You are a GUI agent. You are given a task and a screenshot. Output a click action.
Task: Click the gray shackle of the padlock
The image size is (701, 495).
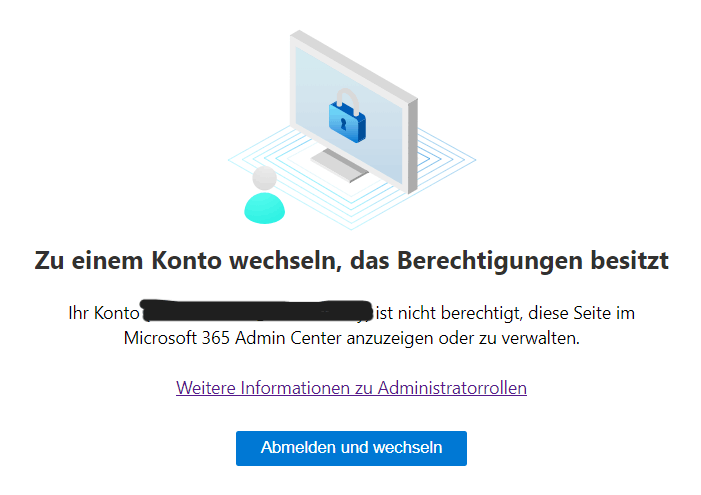(348, 100)
